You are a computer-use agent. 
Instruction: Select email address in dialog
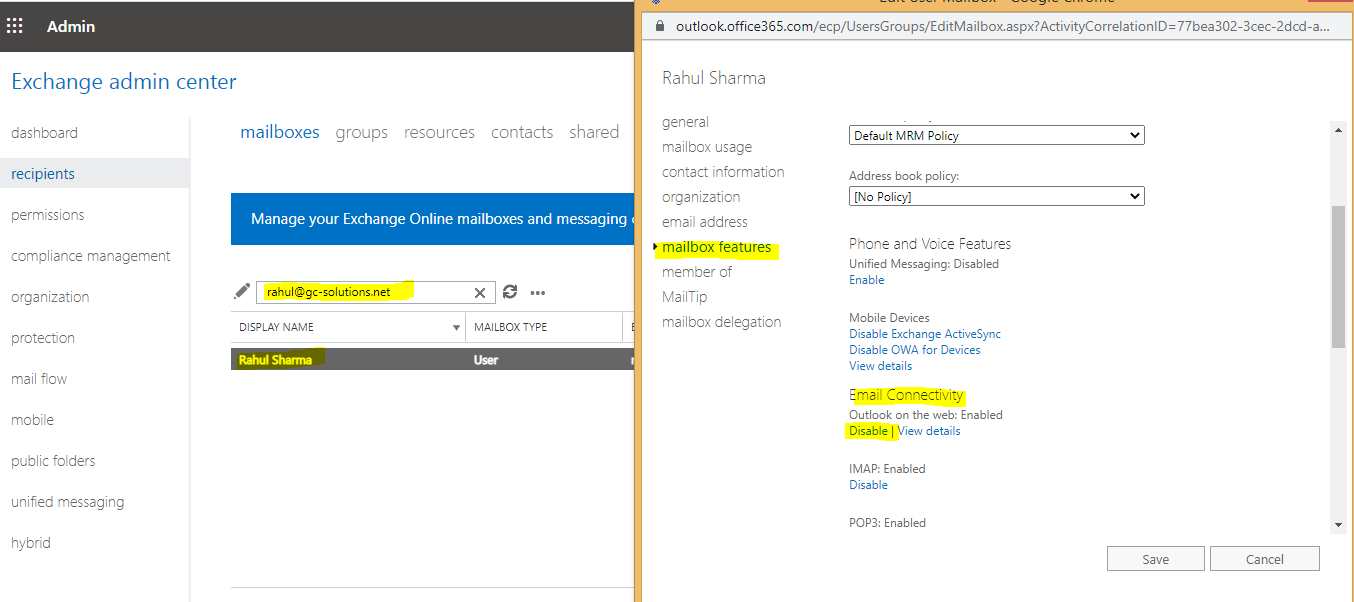(x=705, y=222)
